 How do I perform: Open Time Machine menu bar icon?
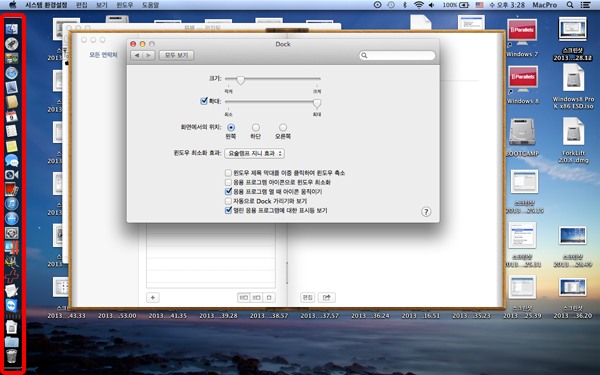391,5
